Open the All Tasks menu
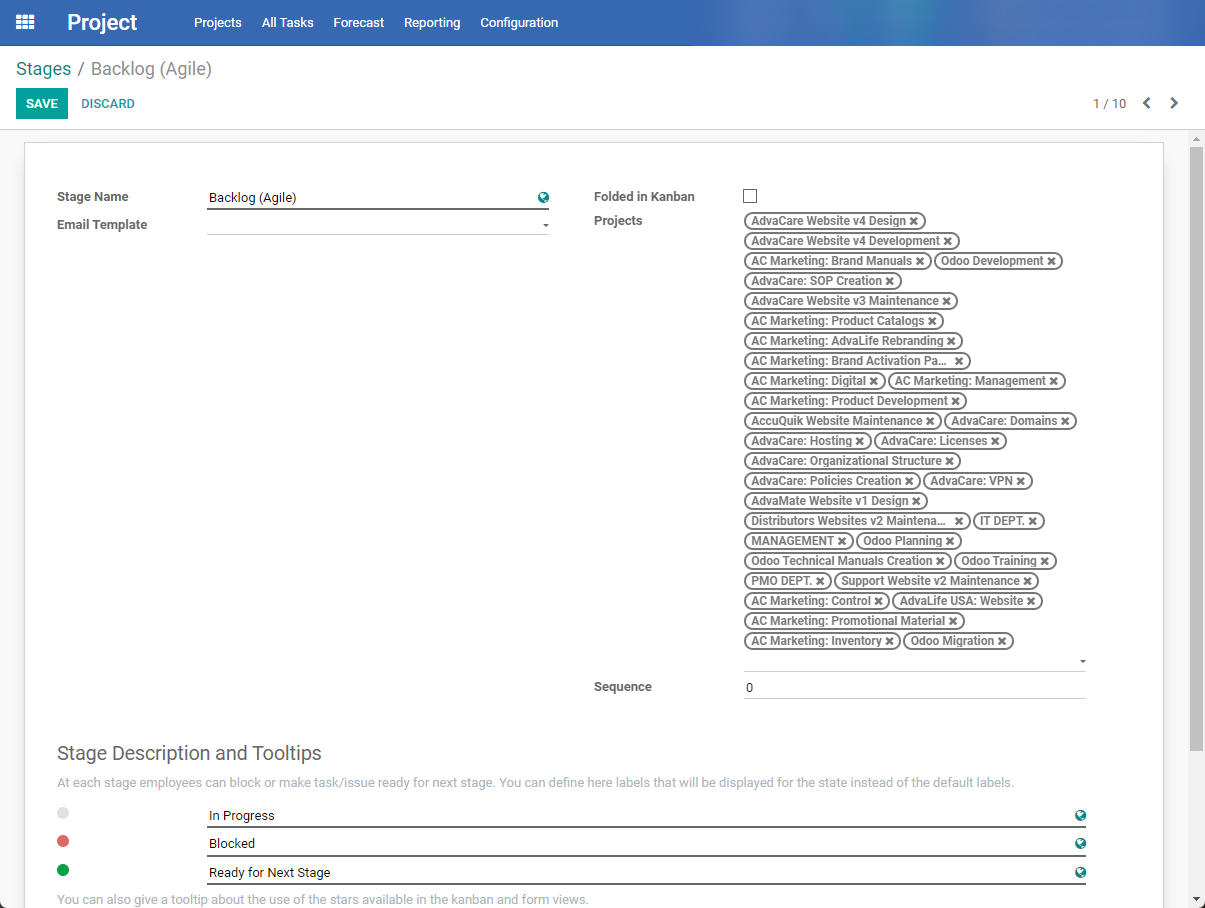Image resolution: width=1205 pixels, height=908 pixels. point(288,22)
